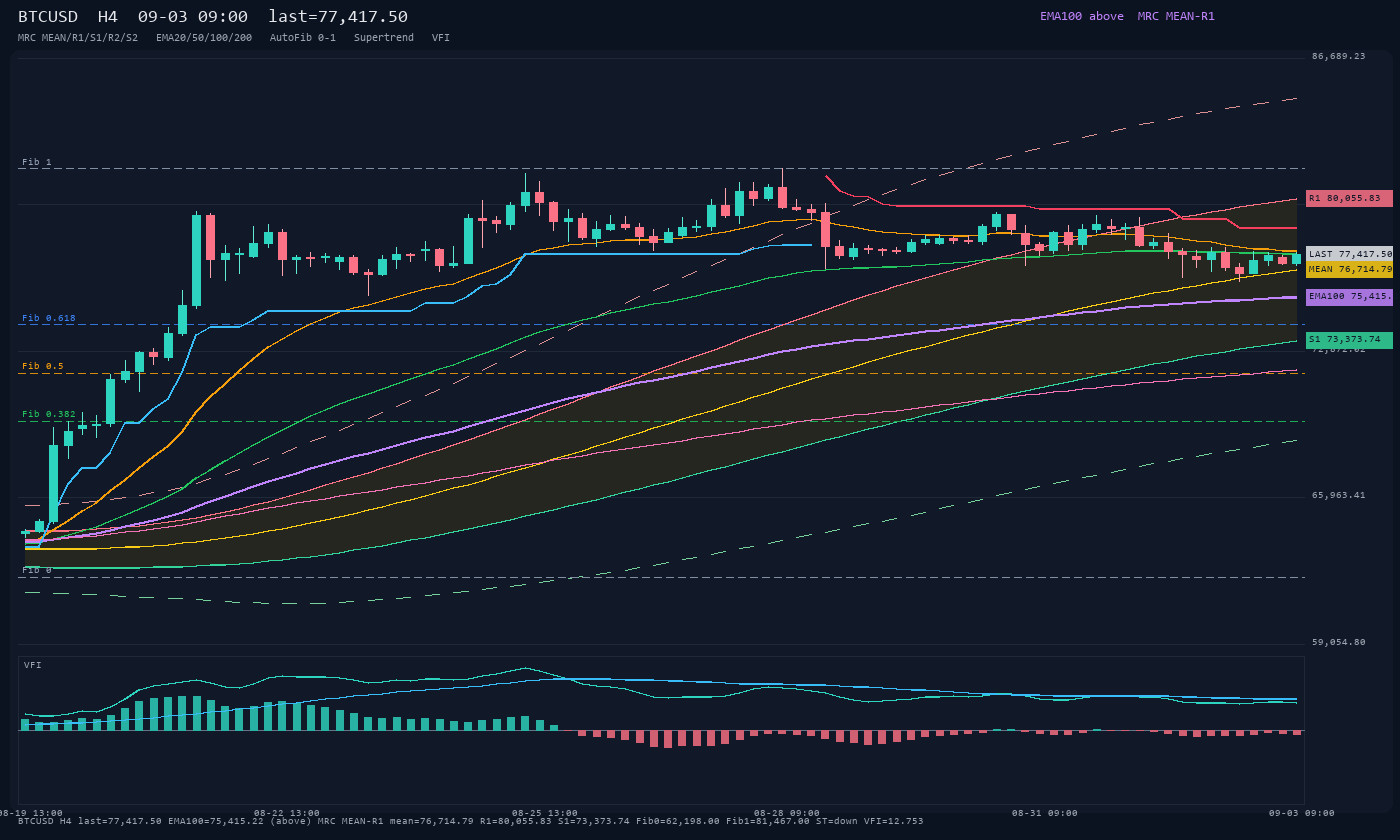This screenshot has width=1400, height=840.
Task: Click the '08-19 13:00' time axis label
Action: [30, 813]
